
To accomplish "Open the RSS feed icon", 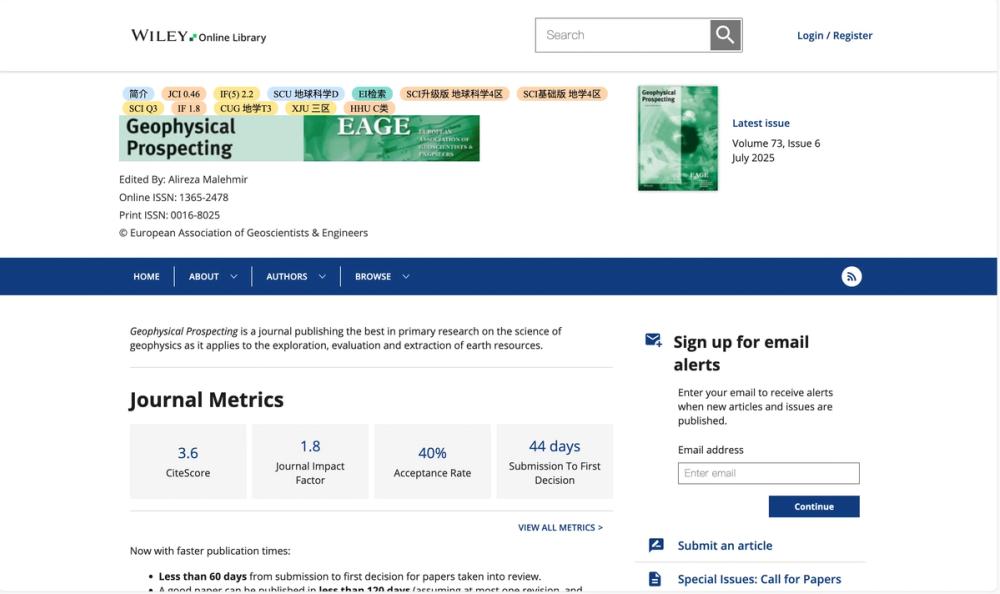I will click(x=851, y=276).
